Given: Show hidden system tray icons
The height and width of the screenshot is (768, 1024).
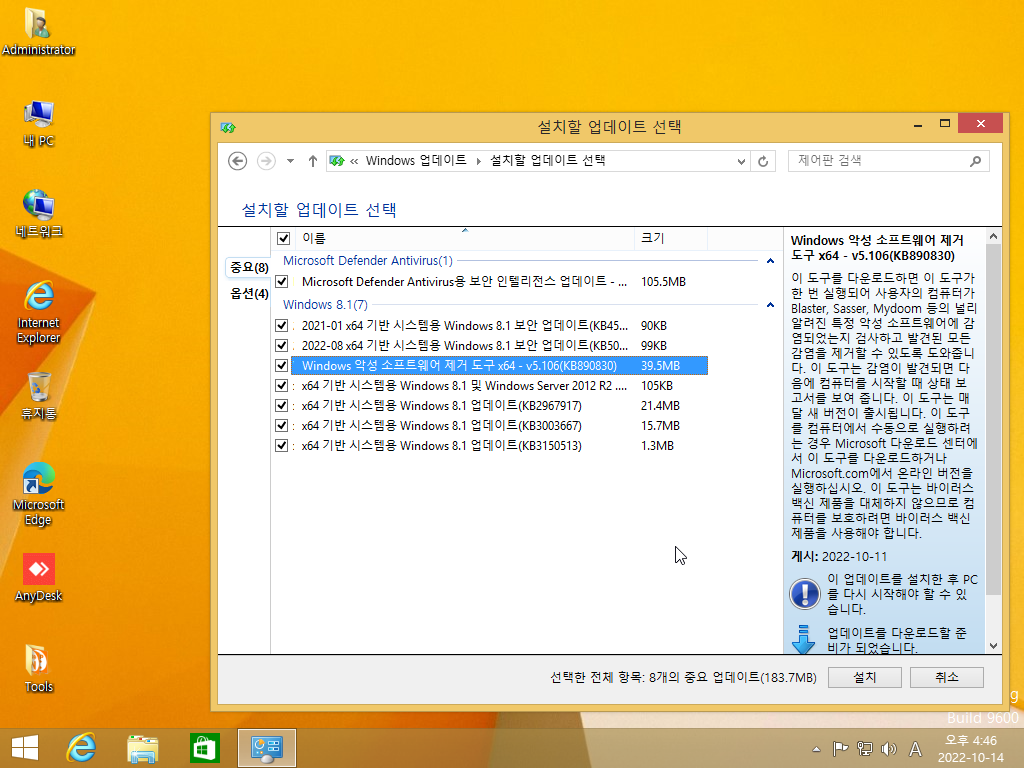Looking at the screenshot, I should point(816,749).
